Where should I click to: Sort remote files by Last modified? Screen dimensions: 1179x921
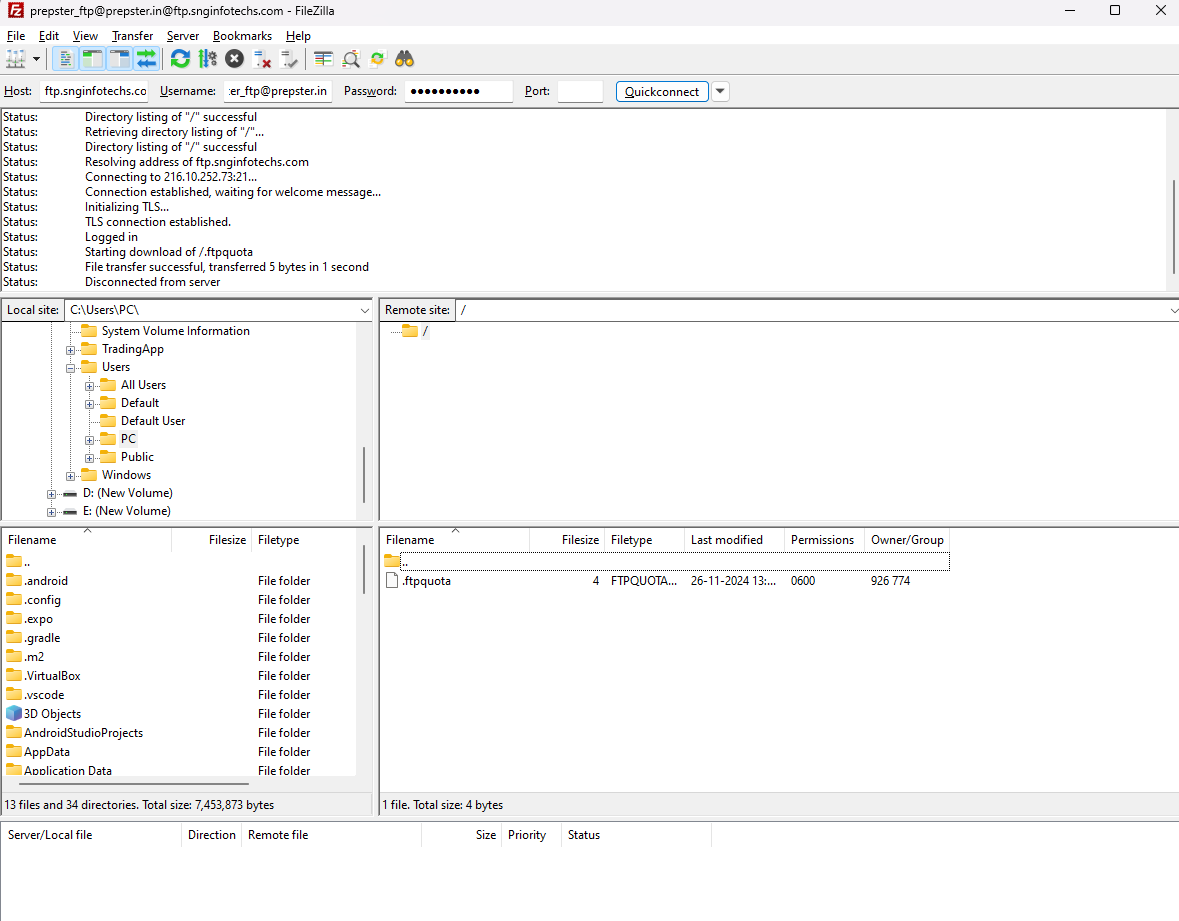pos(734,540)
